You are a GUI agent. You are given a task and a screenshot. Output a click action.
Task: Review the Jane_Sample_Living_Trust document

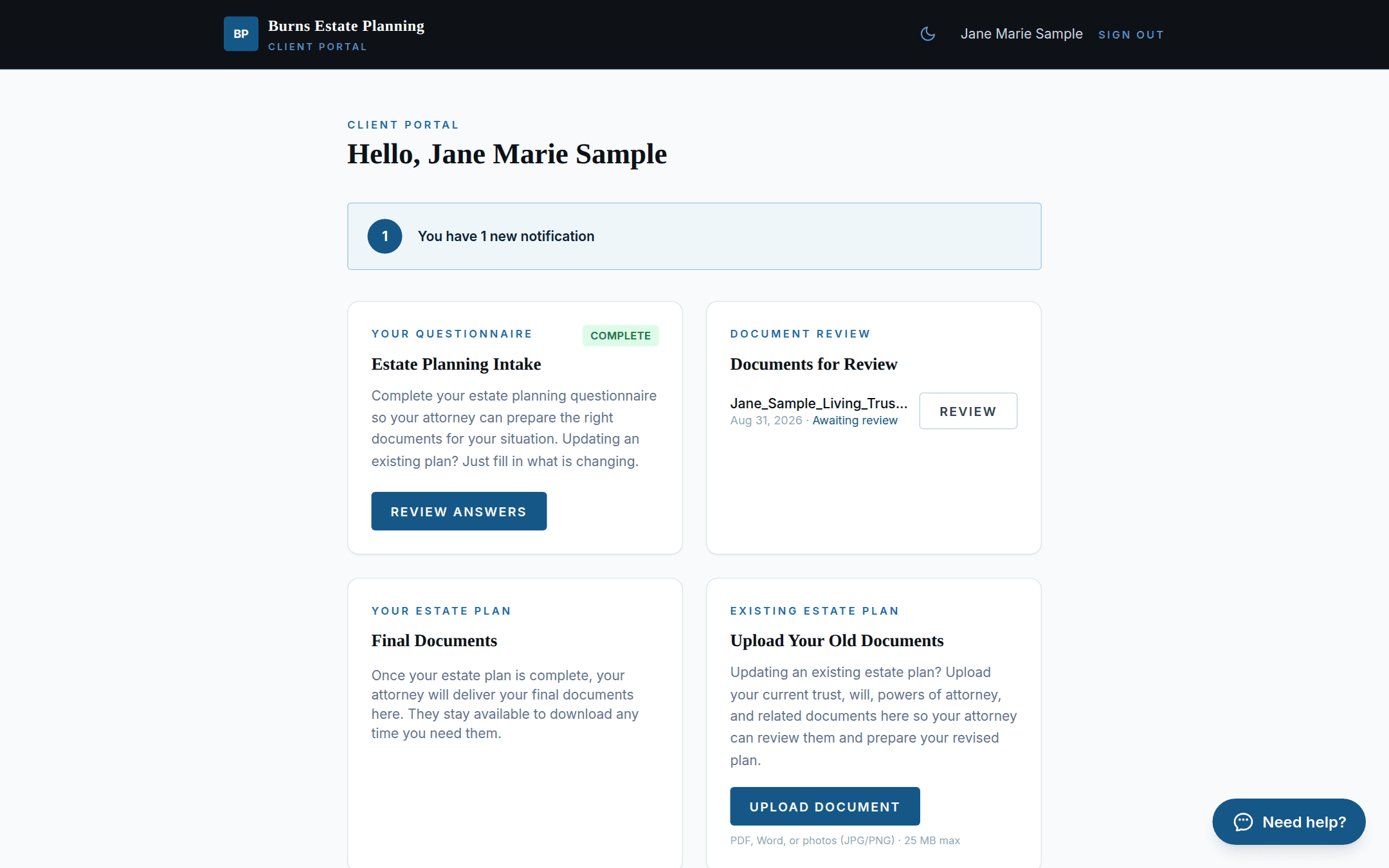click(x=968, y=411)
